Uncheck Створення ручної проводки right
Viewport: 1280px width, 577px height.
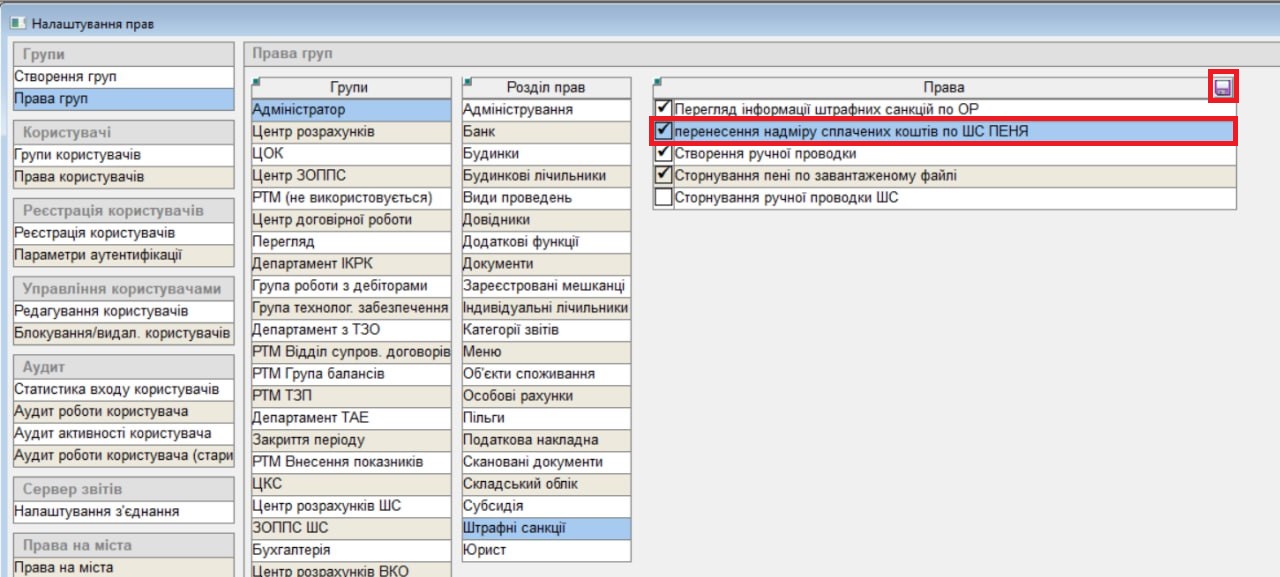663,154
